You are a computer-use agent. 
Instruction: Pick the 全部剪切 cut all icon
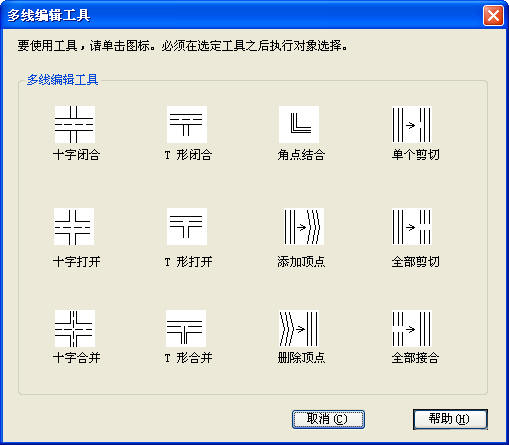412,227
